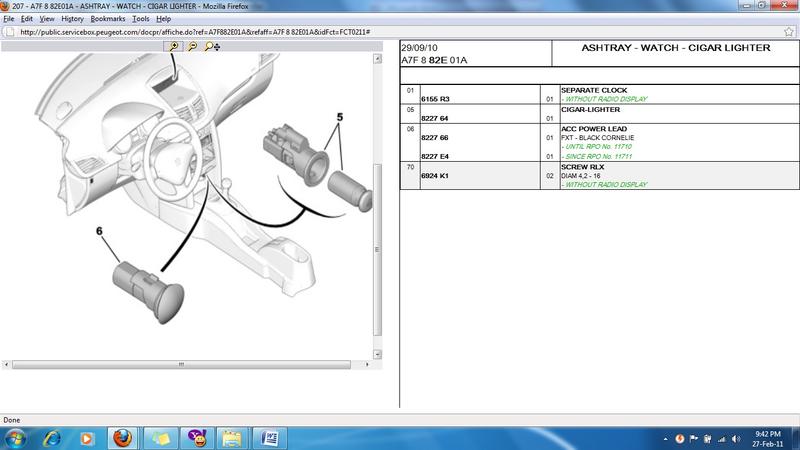Click the horizontal scroll left arrow
The image size is (800, 450).
[x=6, y=364]
